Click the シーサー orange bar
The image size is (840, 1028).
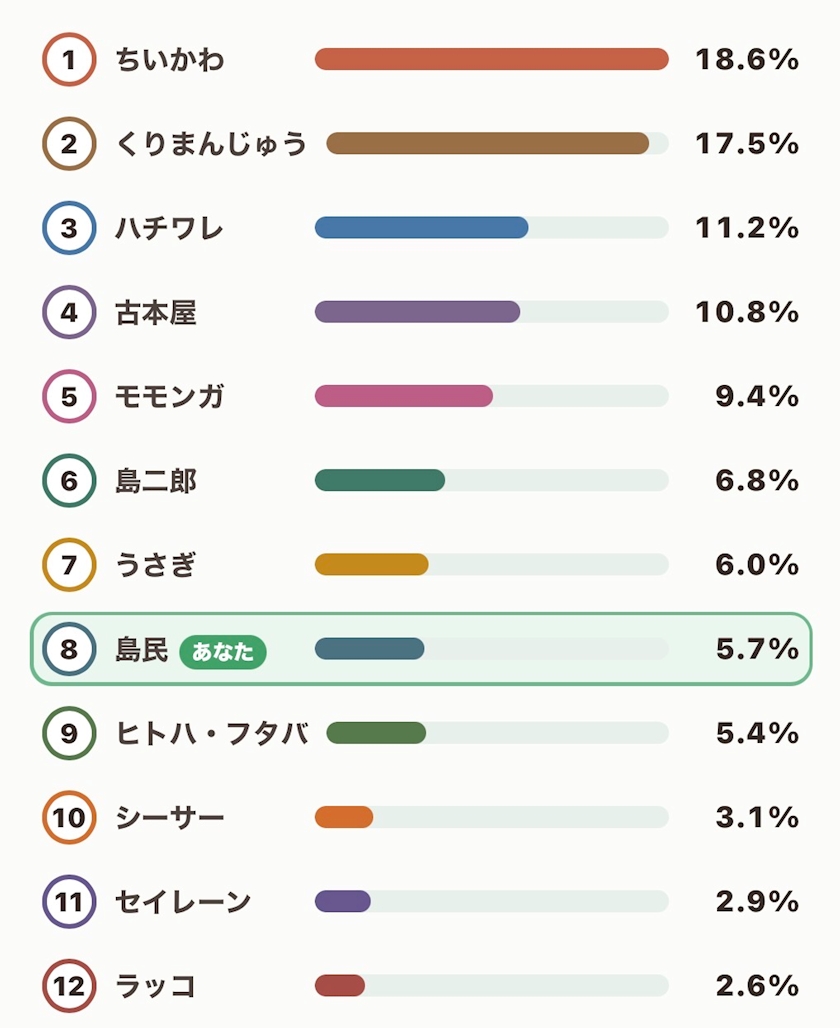point(344,817)
